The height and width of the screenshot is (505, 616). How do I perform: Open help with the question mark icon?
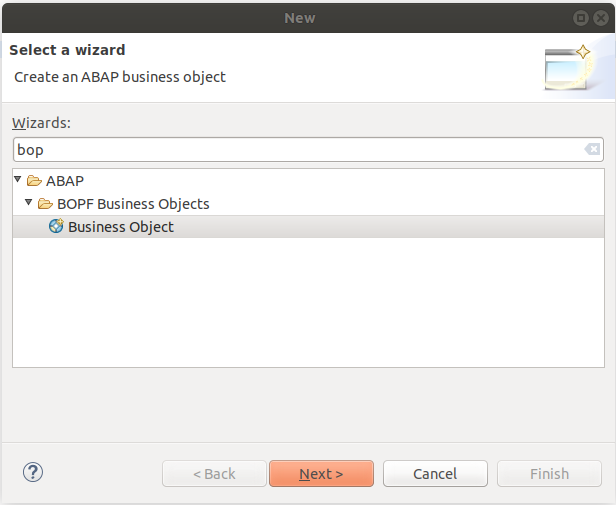pyautogui.click(x=33, y=472)
